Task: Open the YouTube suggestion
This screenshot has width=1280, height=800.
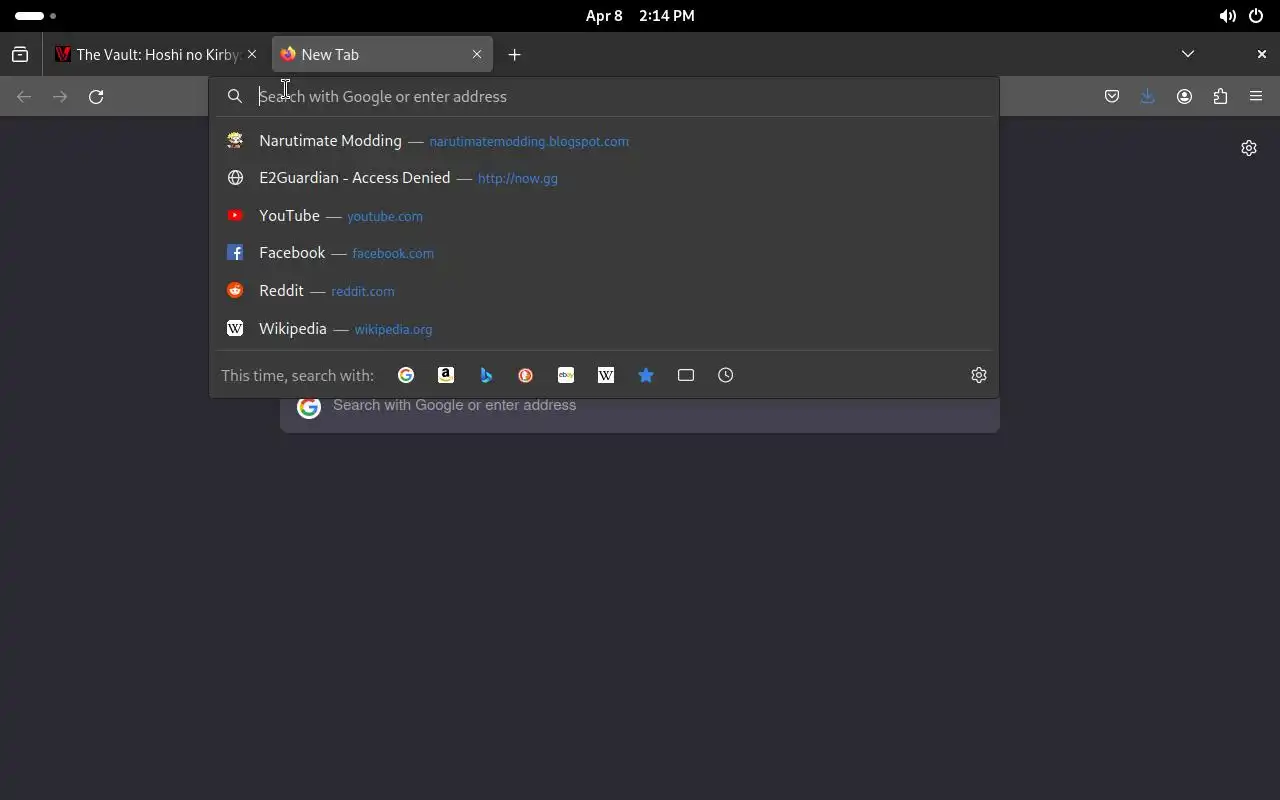Action: (x=604, y=216)
